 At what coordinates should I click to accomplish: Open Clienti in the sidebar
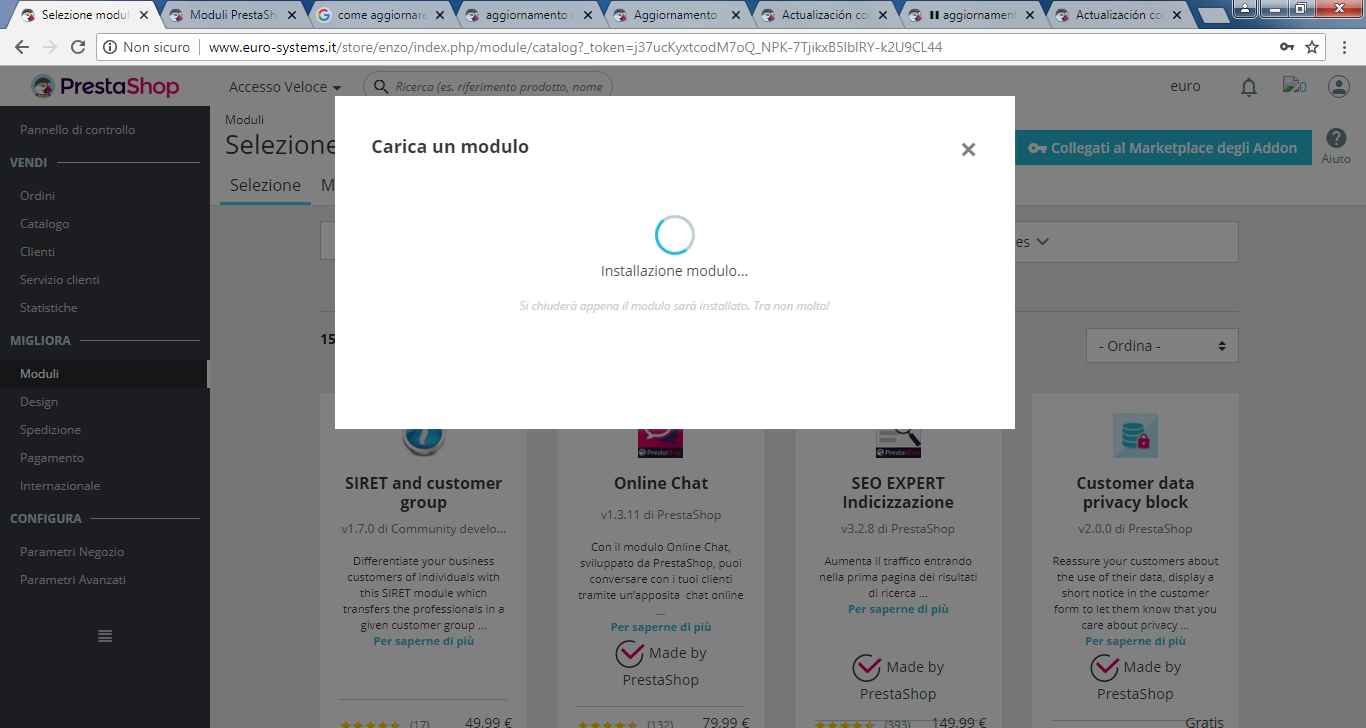pos(38,252)
